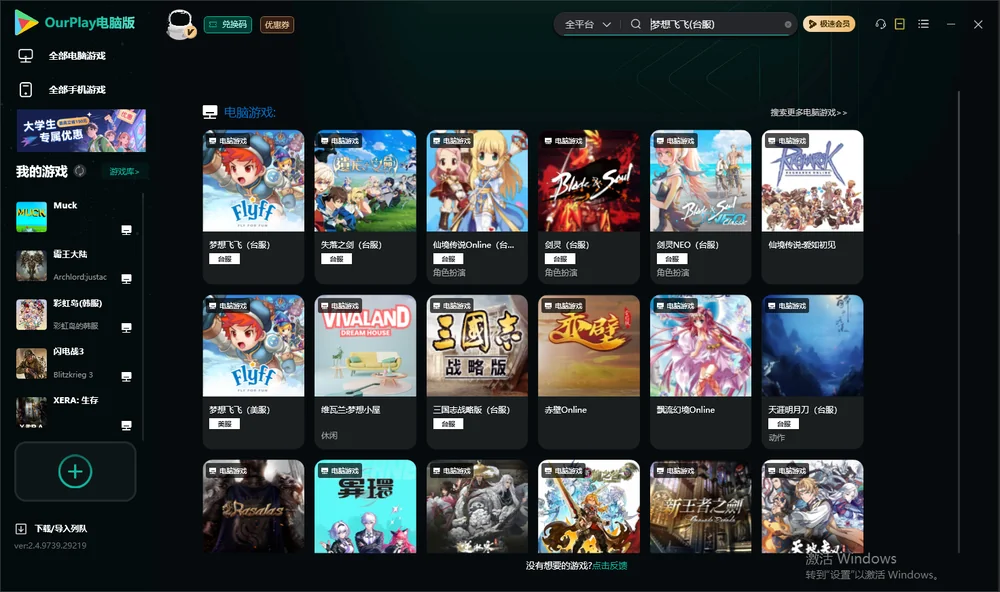This screenshot has width=1000, height=592.
Task: Click the 兑换码 redeem code button
Action: pos(228,24)
